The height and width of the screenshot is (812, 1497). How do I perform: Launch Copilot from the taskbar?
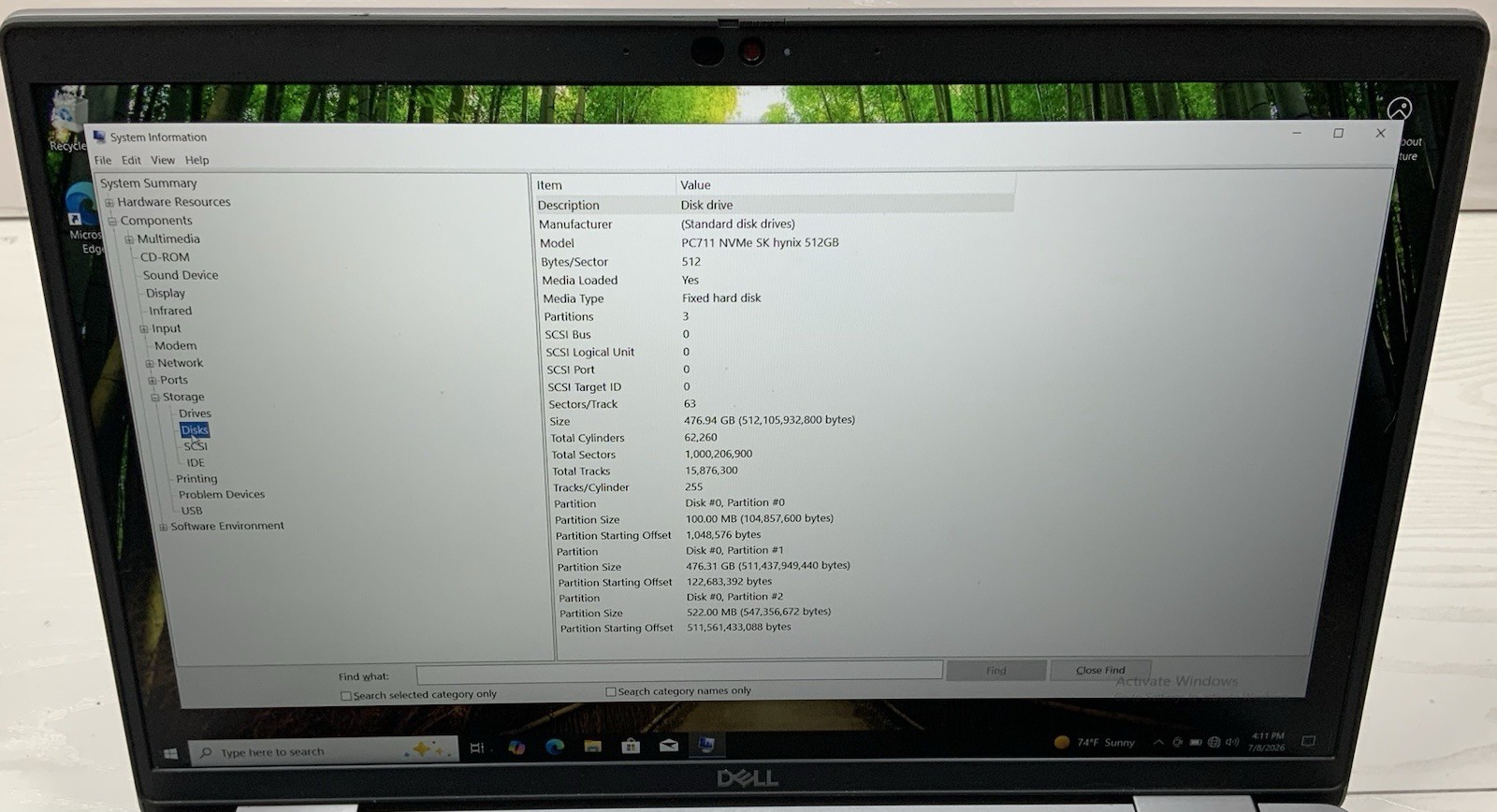pos(516,747)
